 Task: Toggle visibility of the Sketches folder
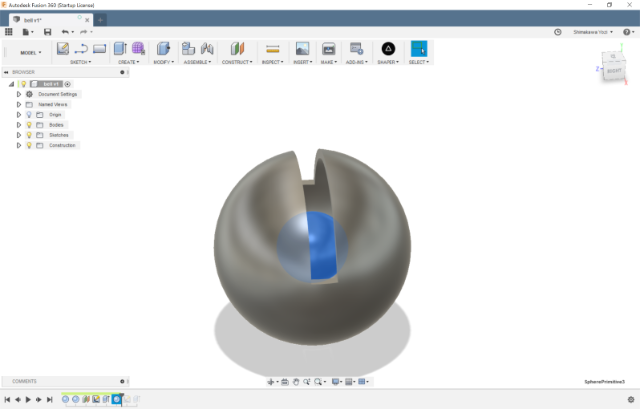(29, 135)
